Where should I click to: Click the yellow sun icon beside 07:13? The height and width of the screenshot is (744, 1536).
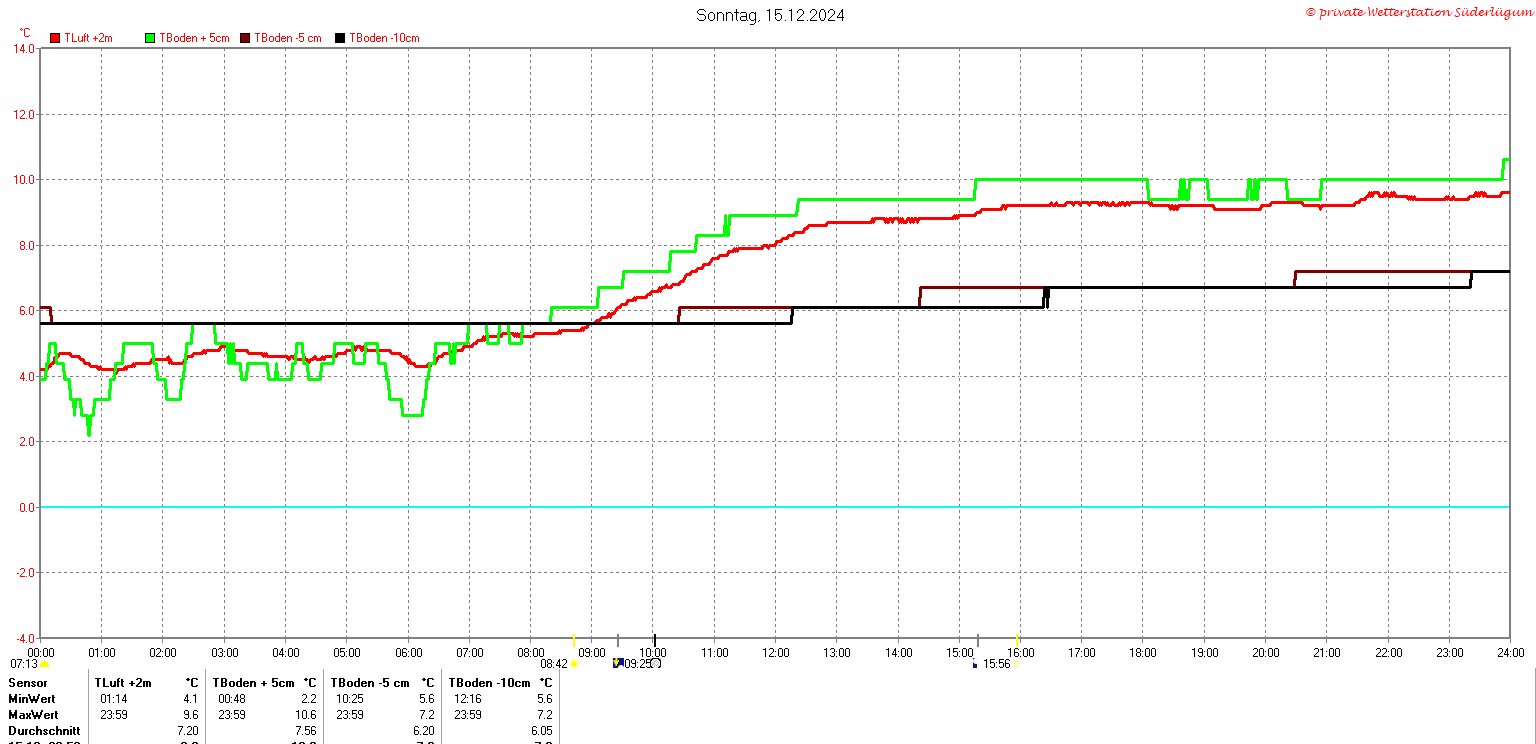click(44, 664)
